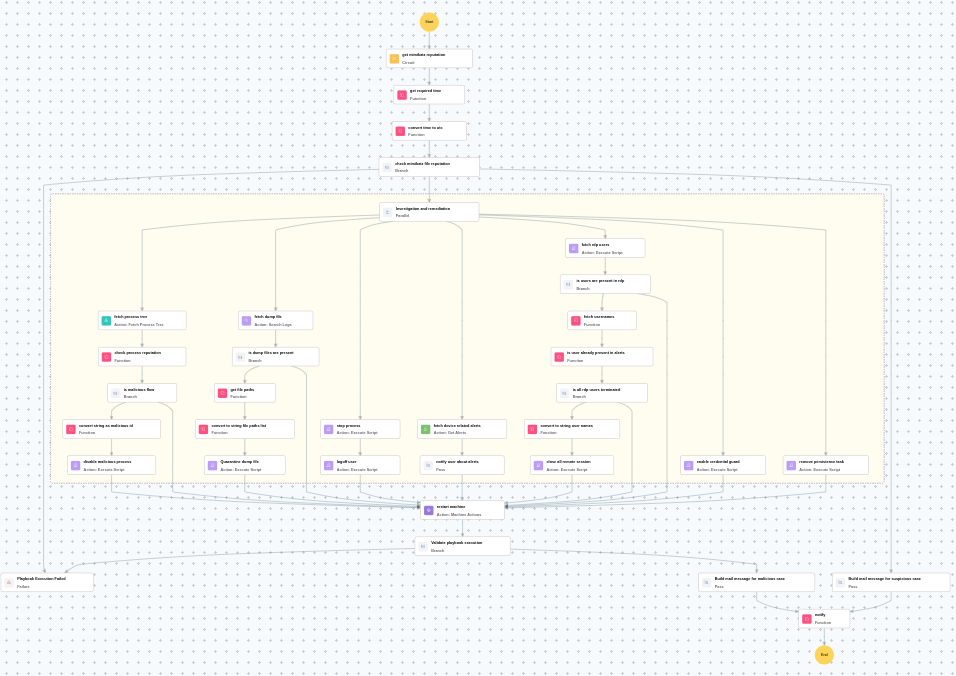Select the convert to string user names node

pos(572,429)
